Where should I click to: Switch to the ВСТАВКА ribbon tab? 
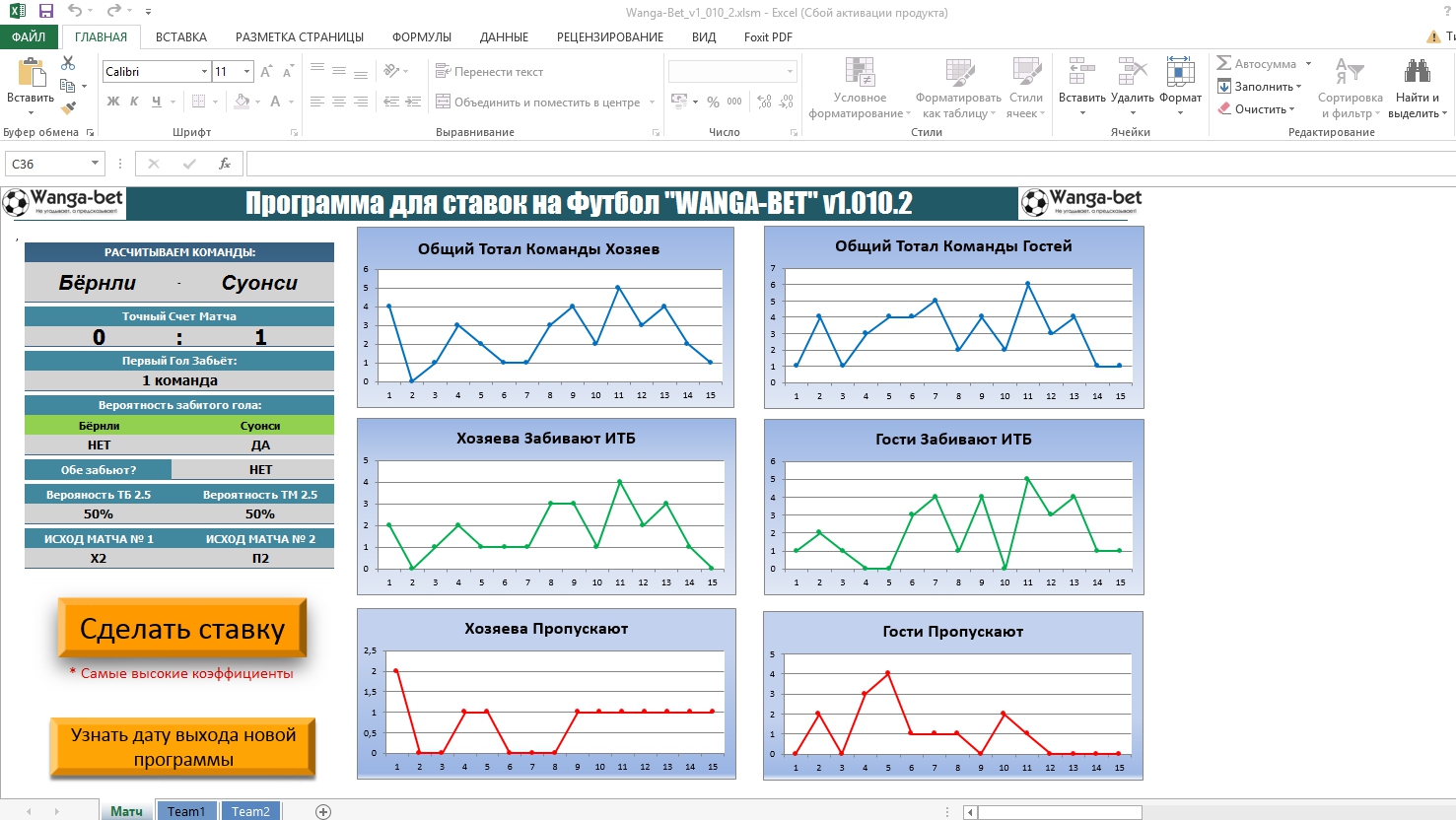coord(181,37)
